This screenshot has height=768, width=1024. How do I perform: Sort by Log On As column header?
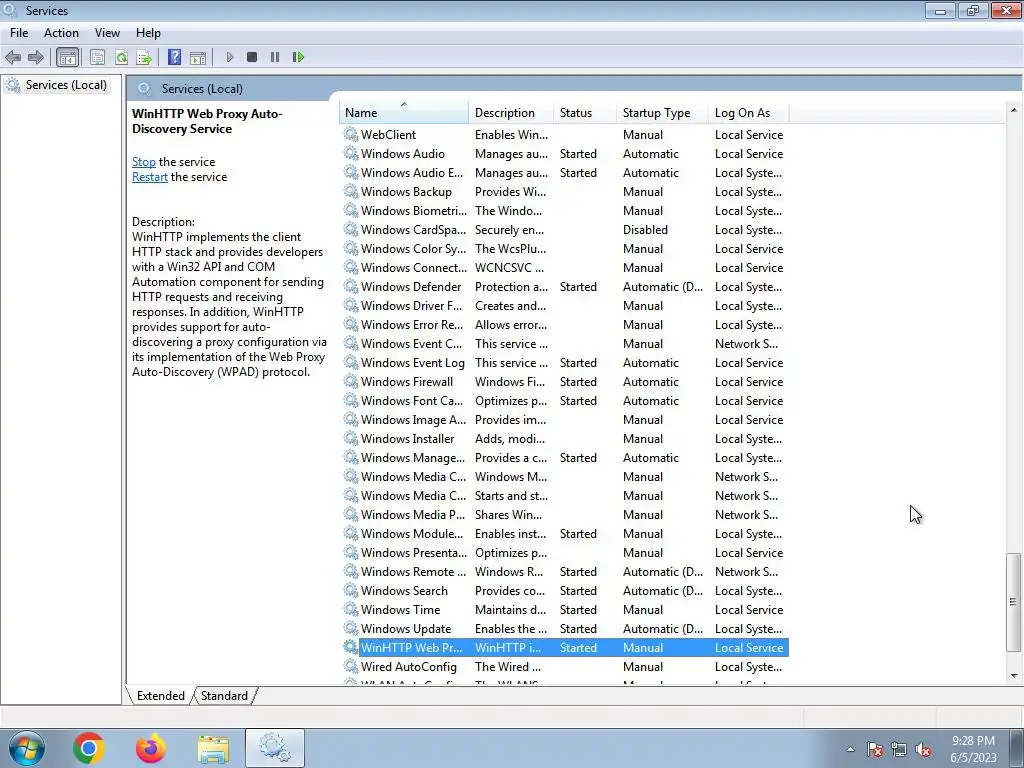pyautogui.click(x=748, y=113)
